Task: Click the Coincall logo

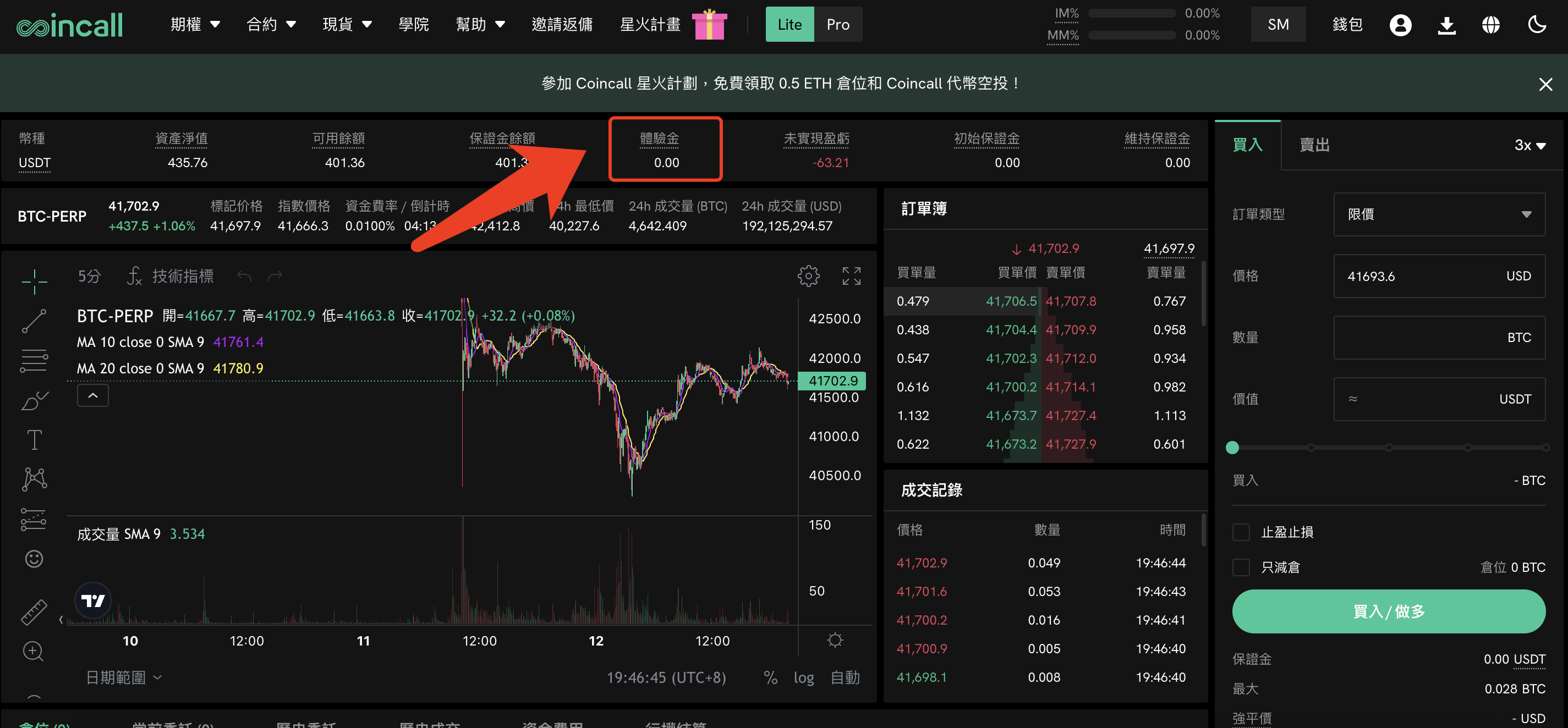Action: tap(69, 25)
